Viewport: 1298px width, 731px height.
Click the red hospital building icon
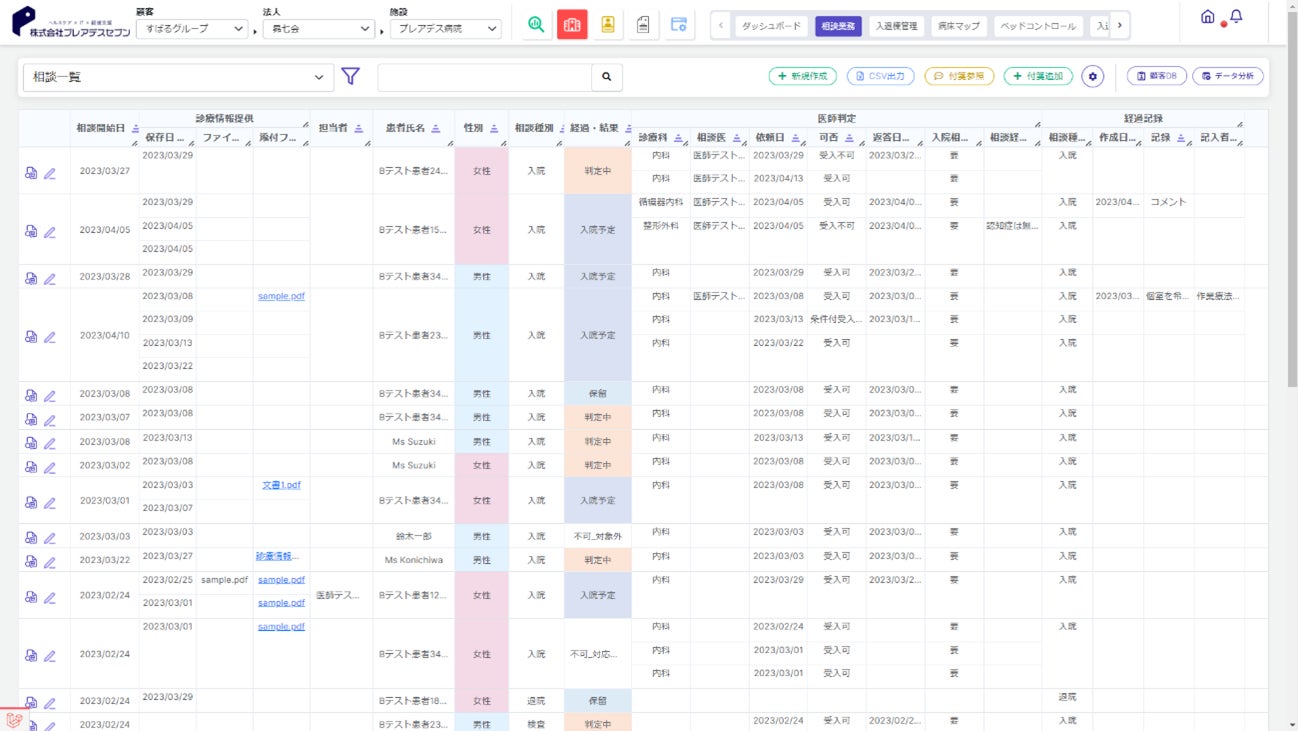pos(572,25)
